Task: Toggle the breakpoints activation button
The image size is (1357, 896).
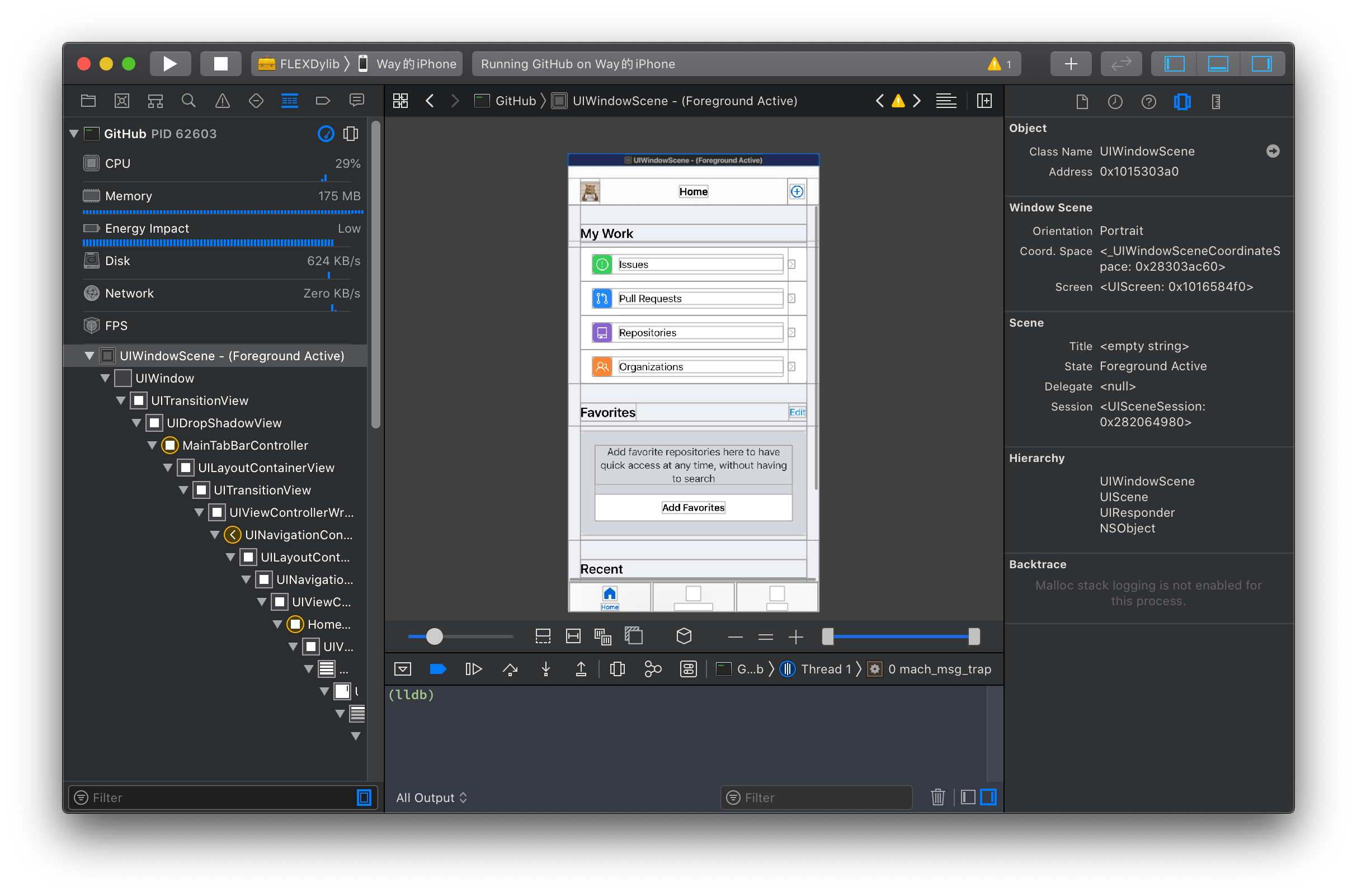Action: 437,669
